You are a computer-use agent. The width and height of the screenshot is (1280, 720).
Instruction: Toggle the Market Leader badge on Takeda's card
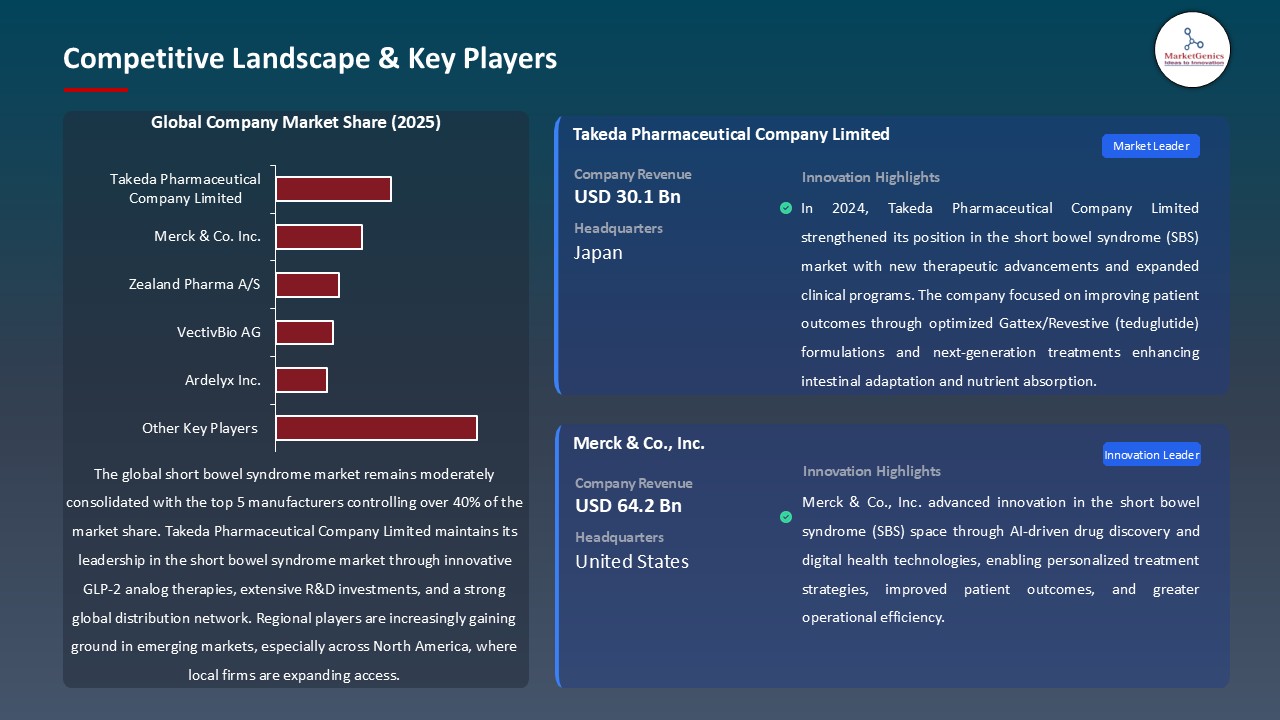[1150, 145]
